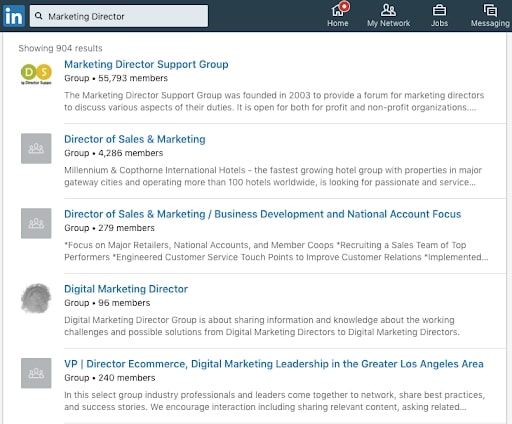Open the Digital Marketing Director link
This screenshot has width=512, height=424.
click(126, 289)
